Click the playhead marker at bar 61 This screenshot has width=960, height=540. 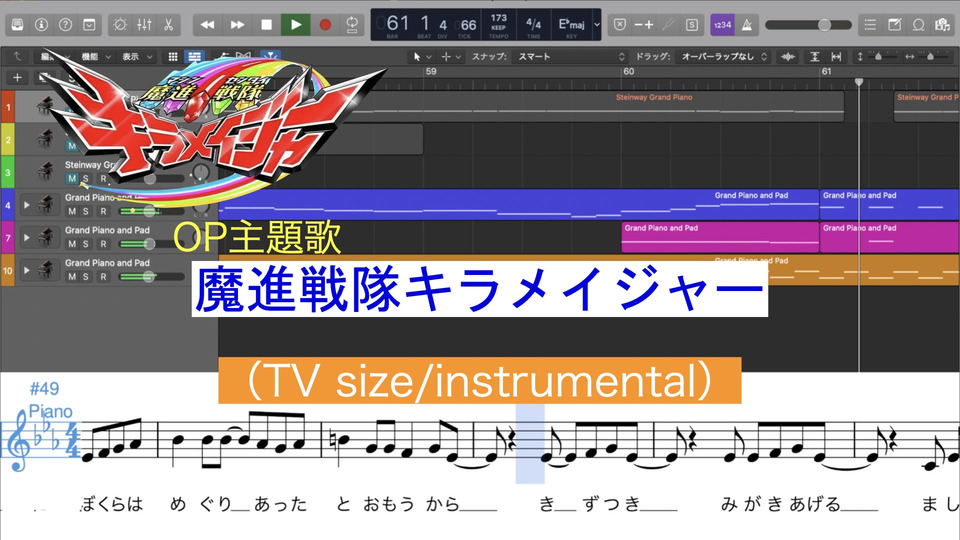[x=859, y=81]
